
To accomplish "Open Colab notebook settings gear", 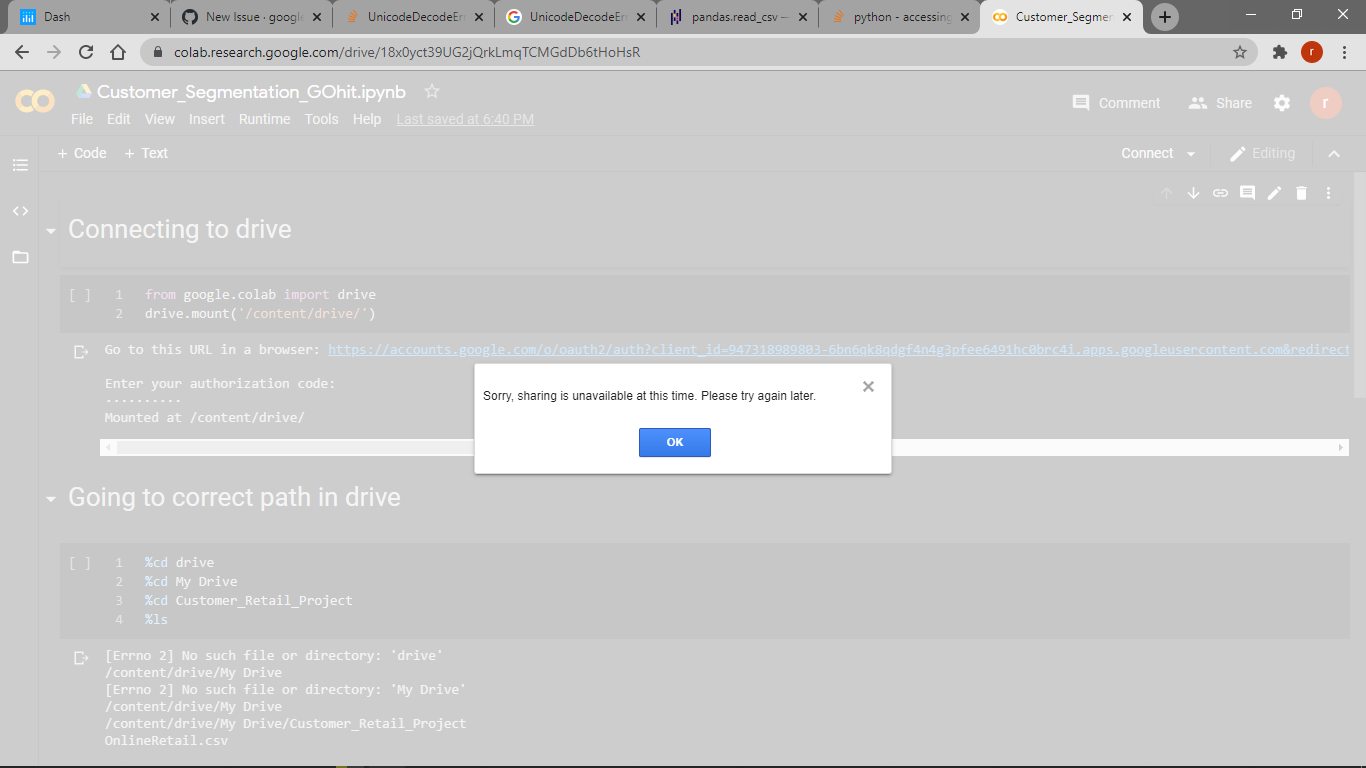I will click(1282, 103).
